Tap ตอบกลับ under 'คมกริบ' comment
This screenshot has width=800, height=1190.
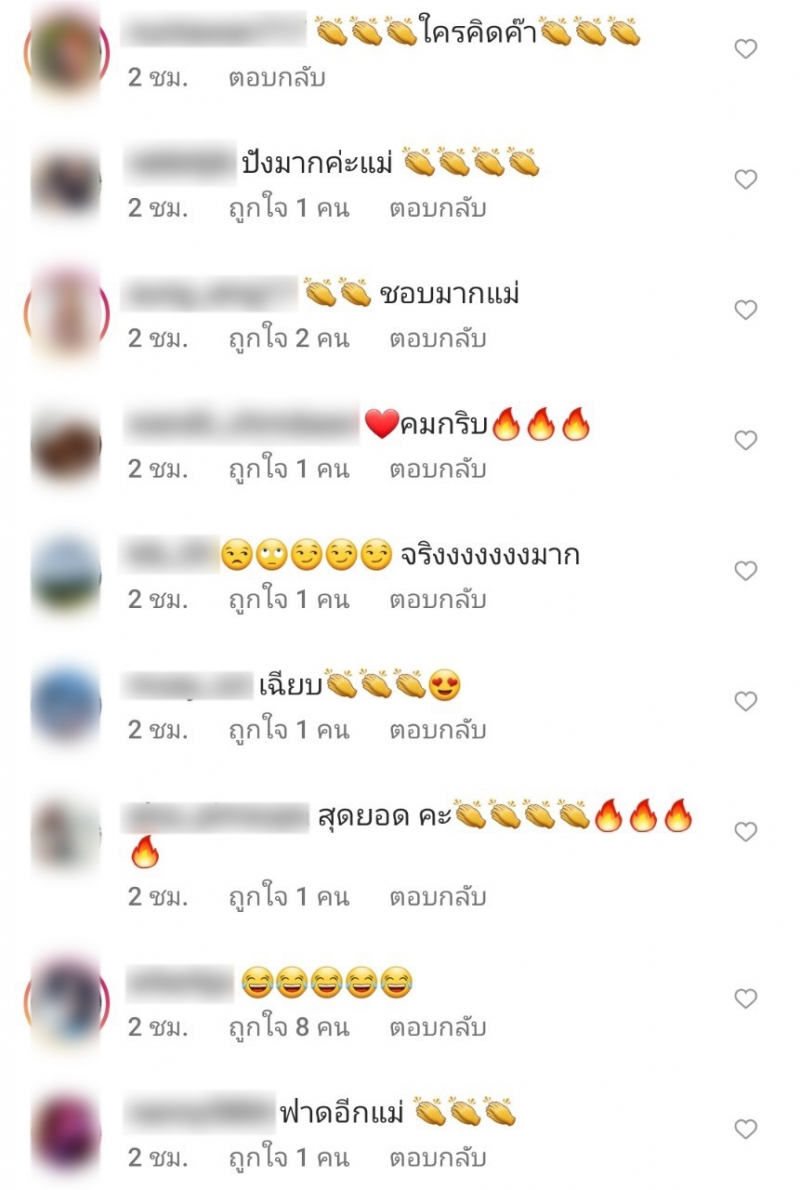pos(437,470)
